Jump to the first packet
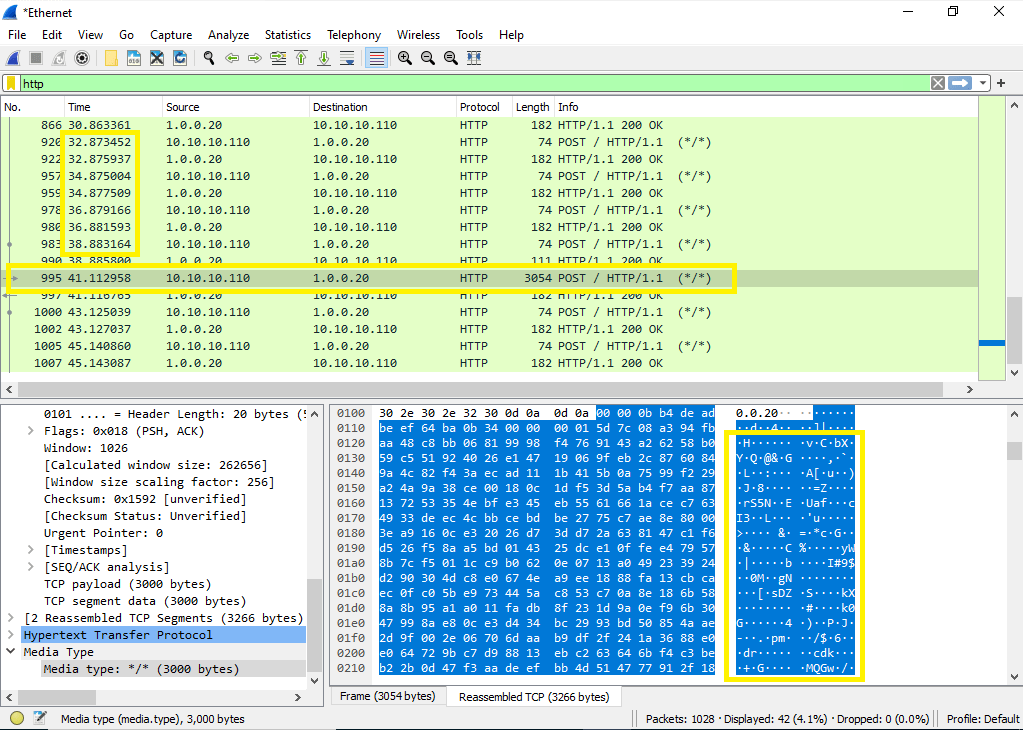This screenshot has height=730, width=1023. tap(301, 58)
